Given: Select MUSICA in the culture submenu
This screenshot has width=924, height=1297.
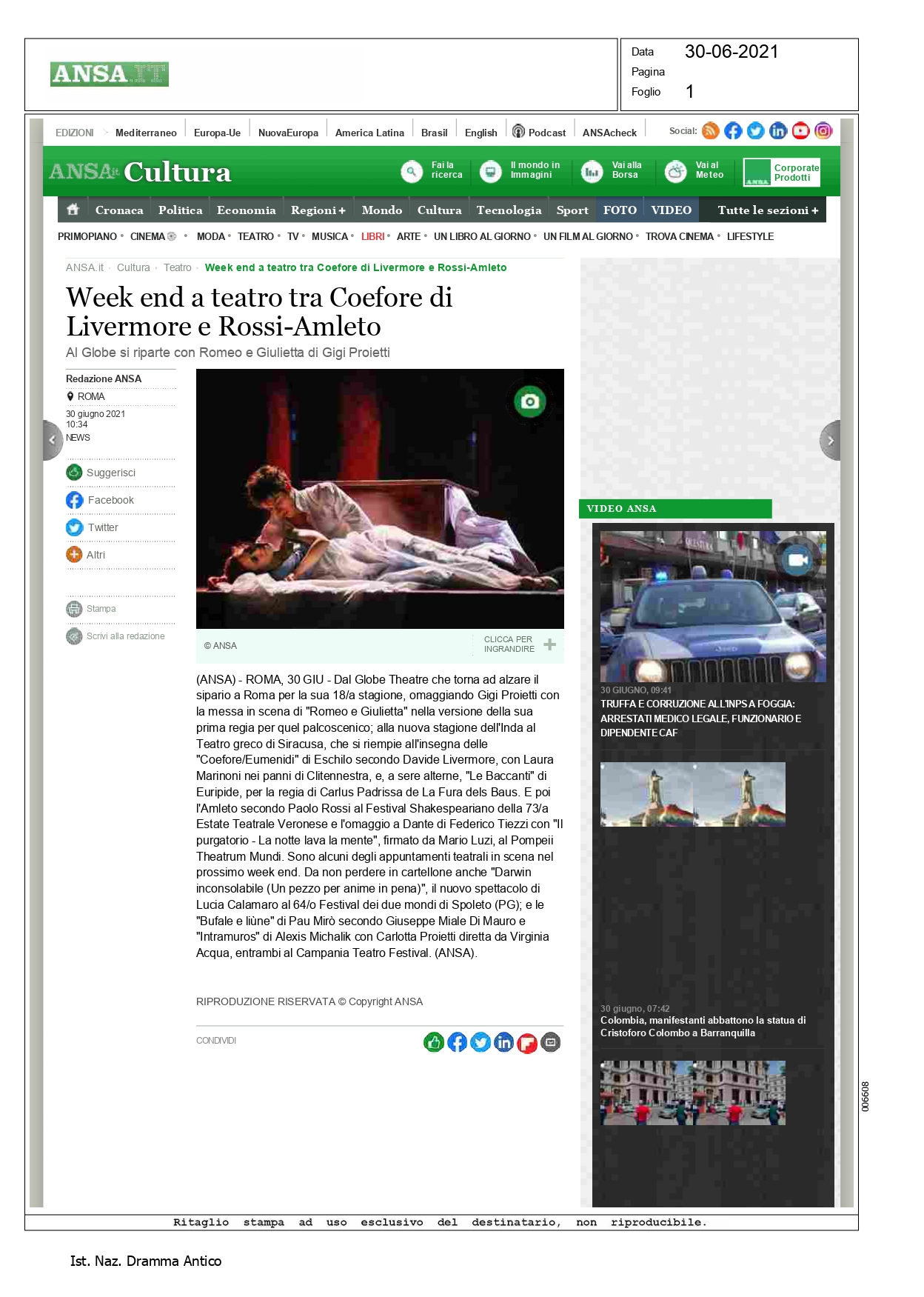Looking at the screenshot, I should (329, 237).
